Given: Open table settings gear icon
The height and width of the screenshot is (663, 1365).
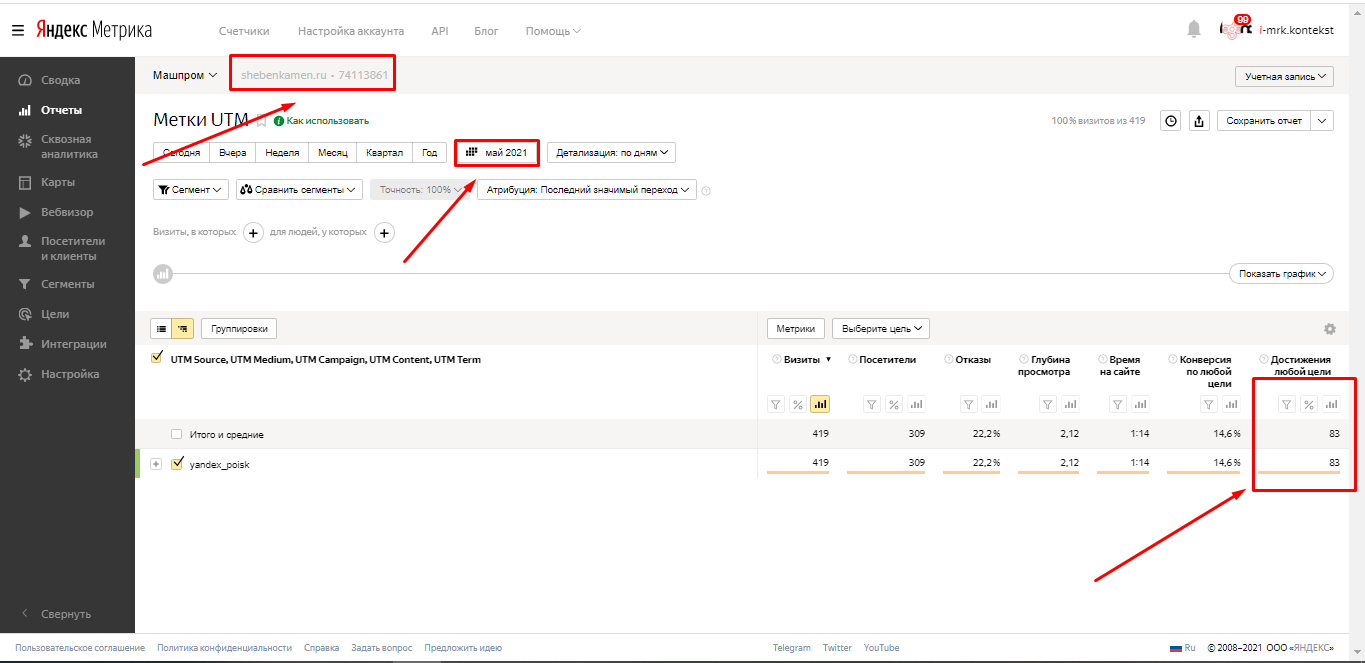Looking at the screenshot, I should pyautogui.click(x=1329, y=329).
